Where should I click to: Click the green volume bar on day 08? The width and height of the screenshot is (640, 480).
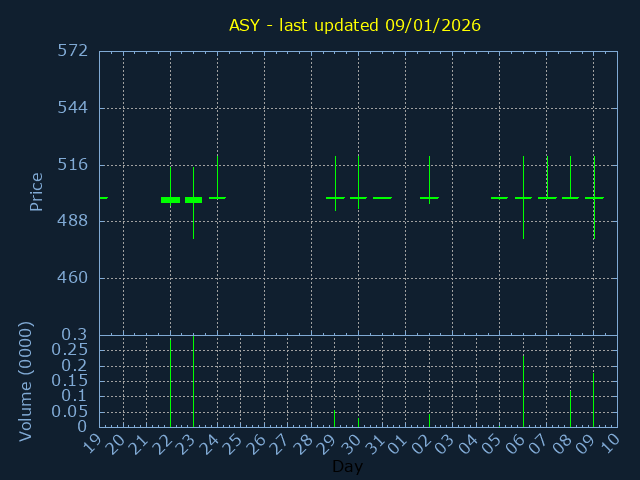pyautogui.click(x=570, y=409)
